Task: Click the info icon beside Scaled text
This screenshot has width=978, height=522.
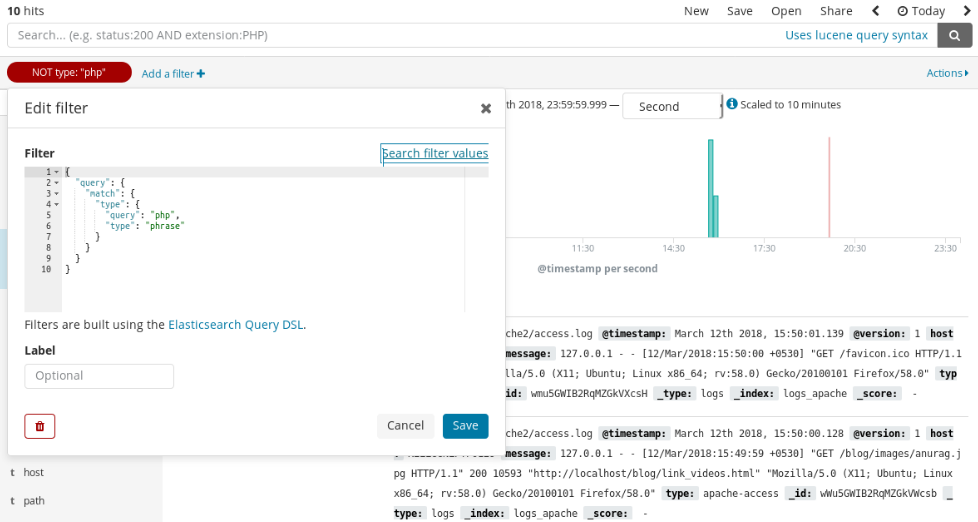Action: click(x=732, y=104)
